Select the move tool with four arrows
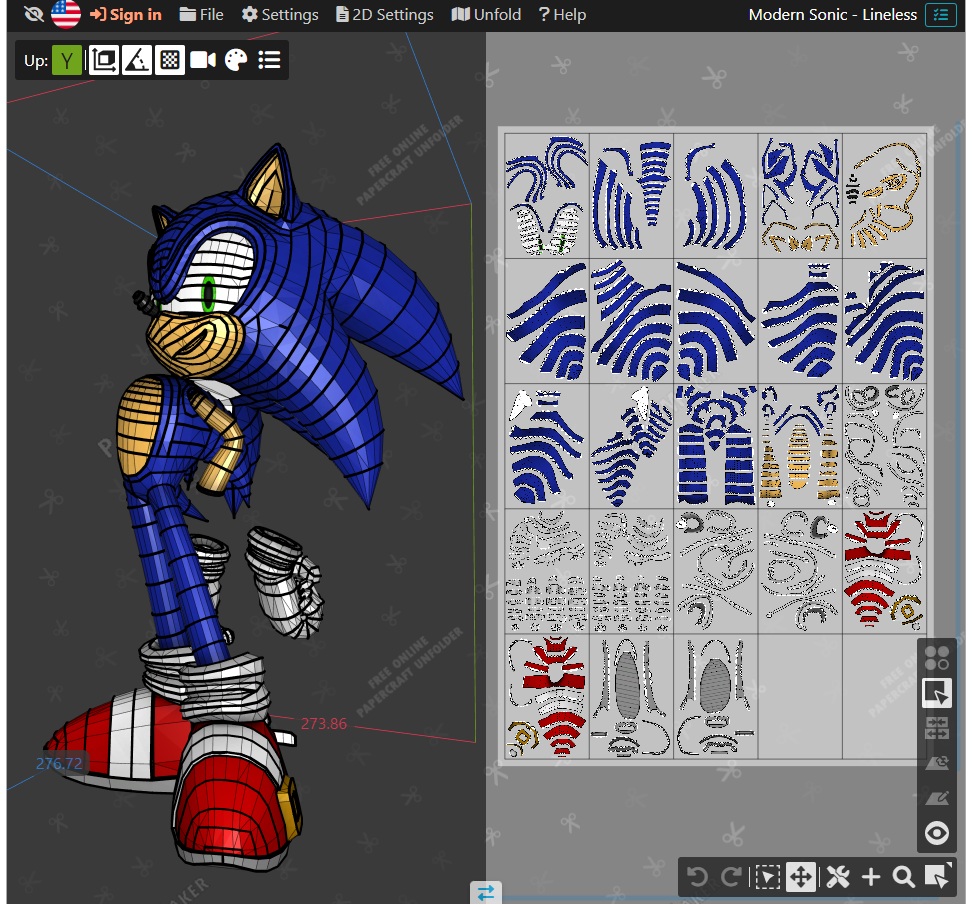Viewport: 972px width, 904px height. click(800, 877)
